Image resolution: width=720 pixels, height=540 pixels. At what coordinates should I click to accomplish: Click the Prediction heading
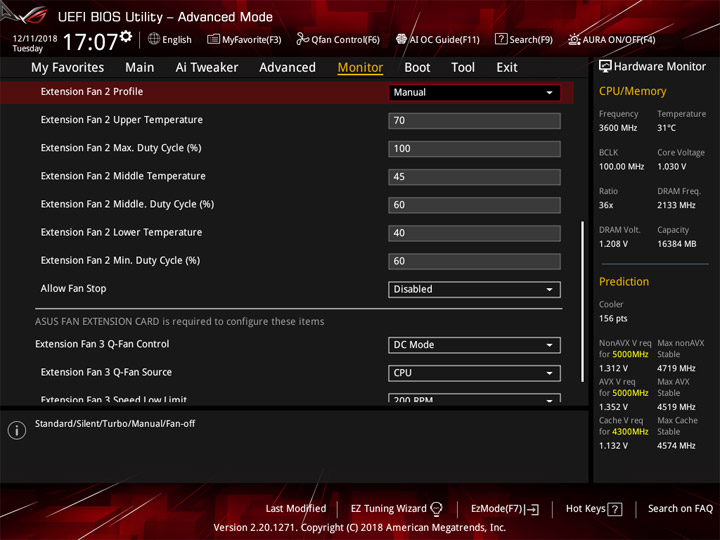click(x=624, y=282)
